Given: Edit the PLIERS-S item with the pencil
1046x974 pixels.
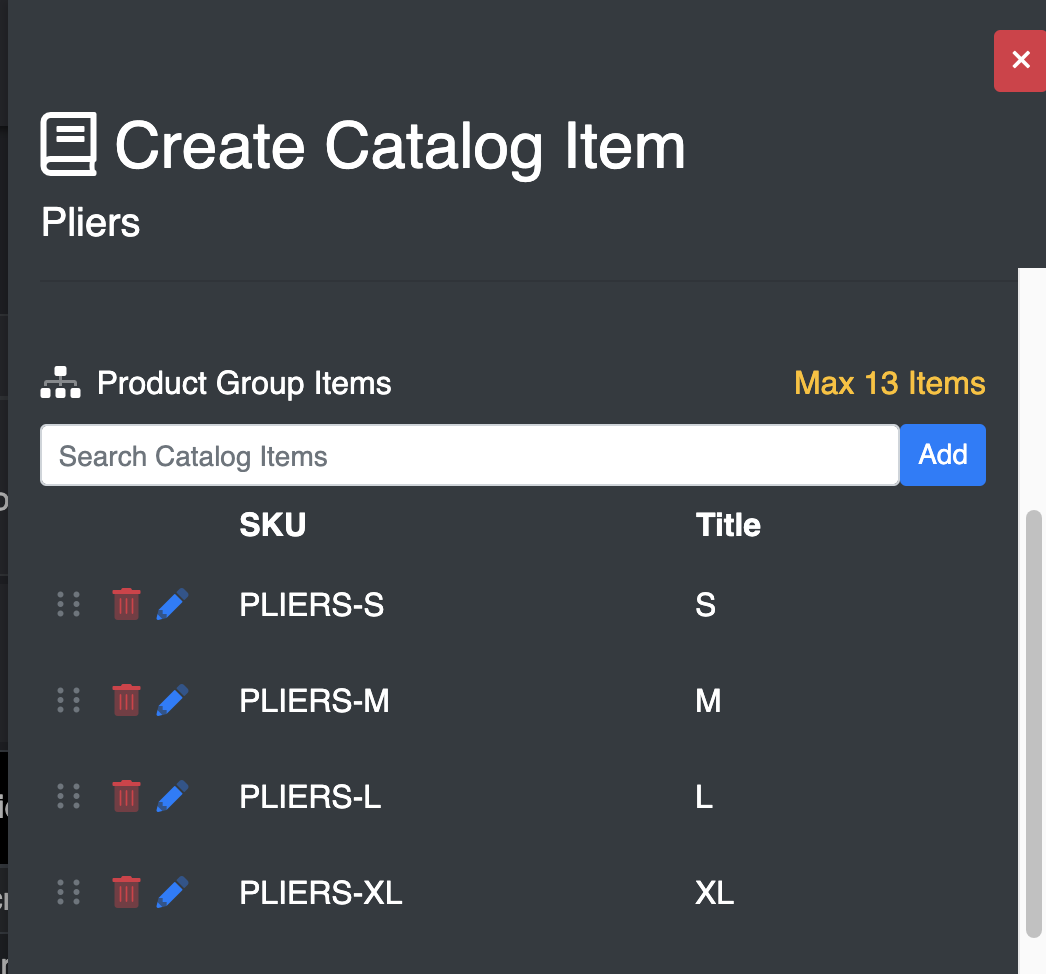Looking at the screenshot, I should click(172, 604).
